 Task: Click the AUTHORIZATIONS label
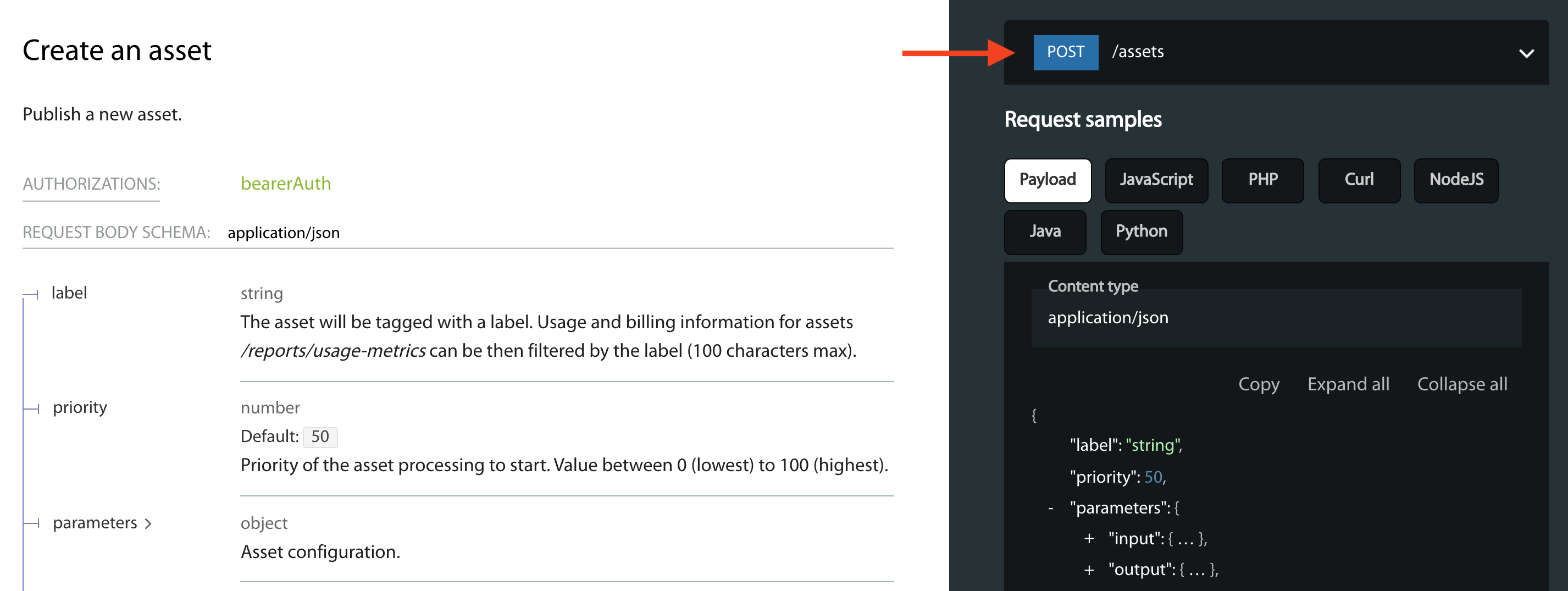(x=91, y=184)
